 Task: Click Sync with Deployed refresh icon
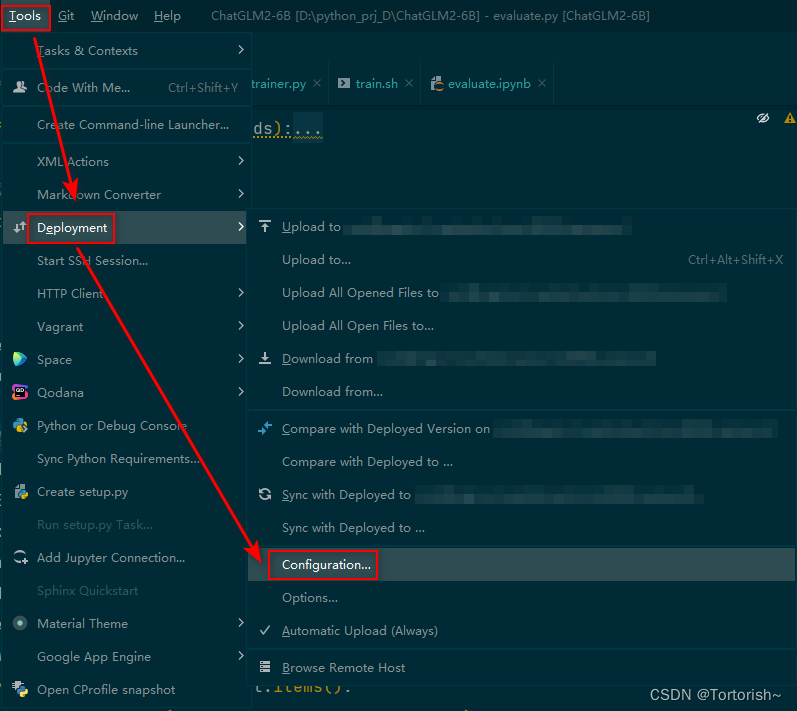[265, 494]
